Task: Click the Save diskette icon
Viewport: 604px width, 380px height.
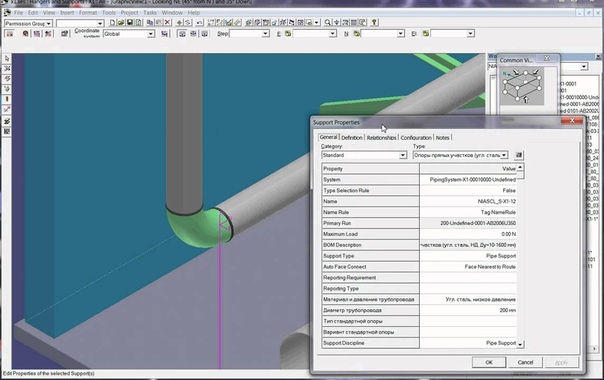Action: [130, 23]
